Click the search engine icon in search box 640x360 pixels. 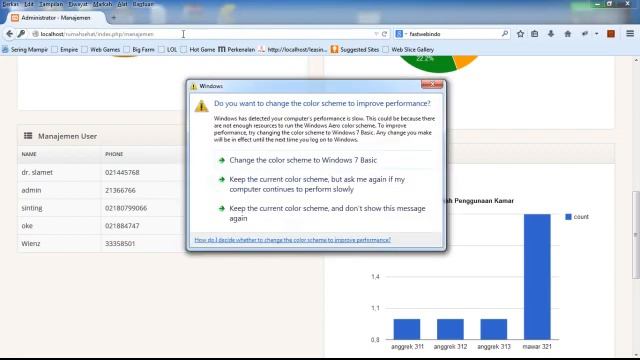coord(399,34)
